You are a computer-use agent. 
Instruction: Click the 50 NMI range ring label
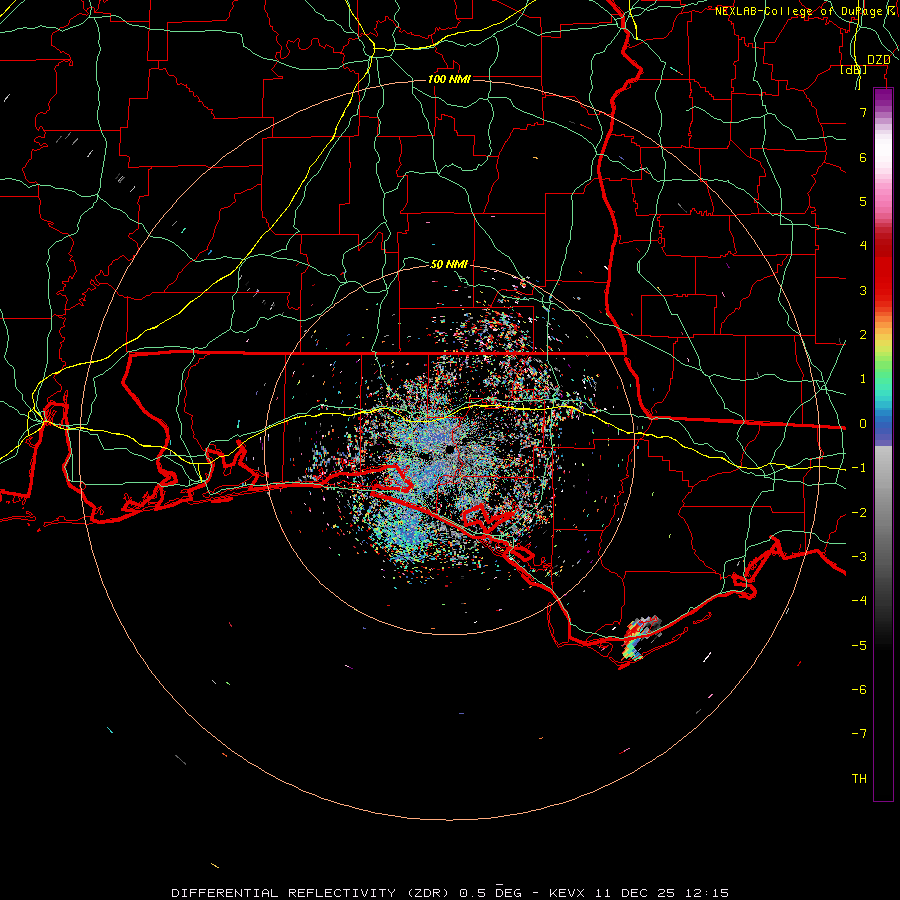pyautogui.click(x=449, y=264)
